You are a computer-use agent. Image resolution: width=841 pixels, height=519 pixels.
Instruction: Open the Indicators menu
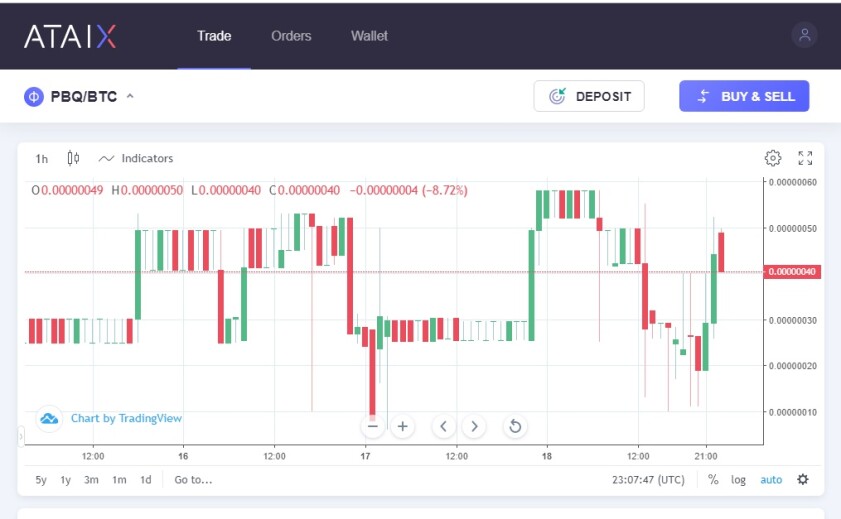[136, 158]
